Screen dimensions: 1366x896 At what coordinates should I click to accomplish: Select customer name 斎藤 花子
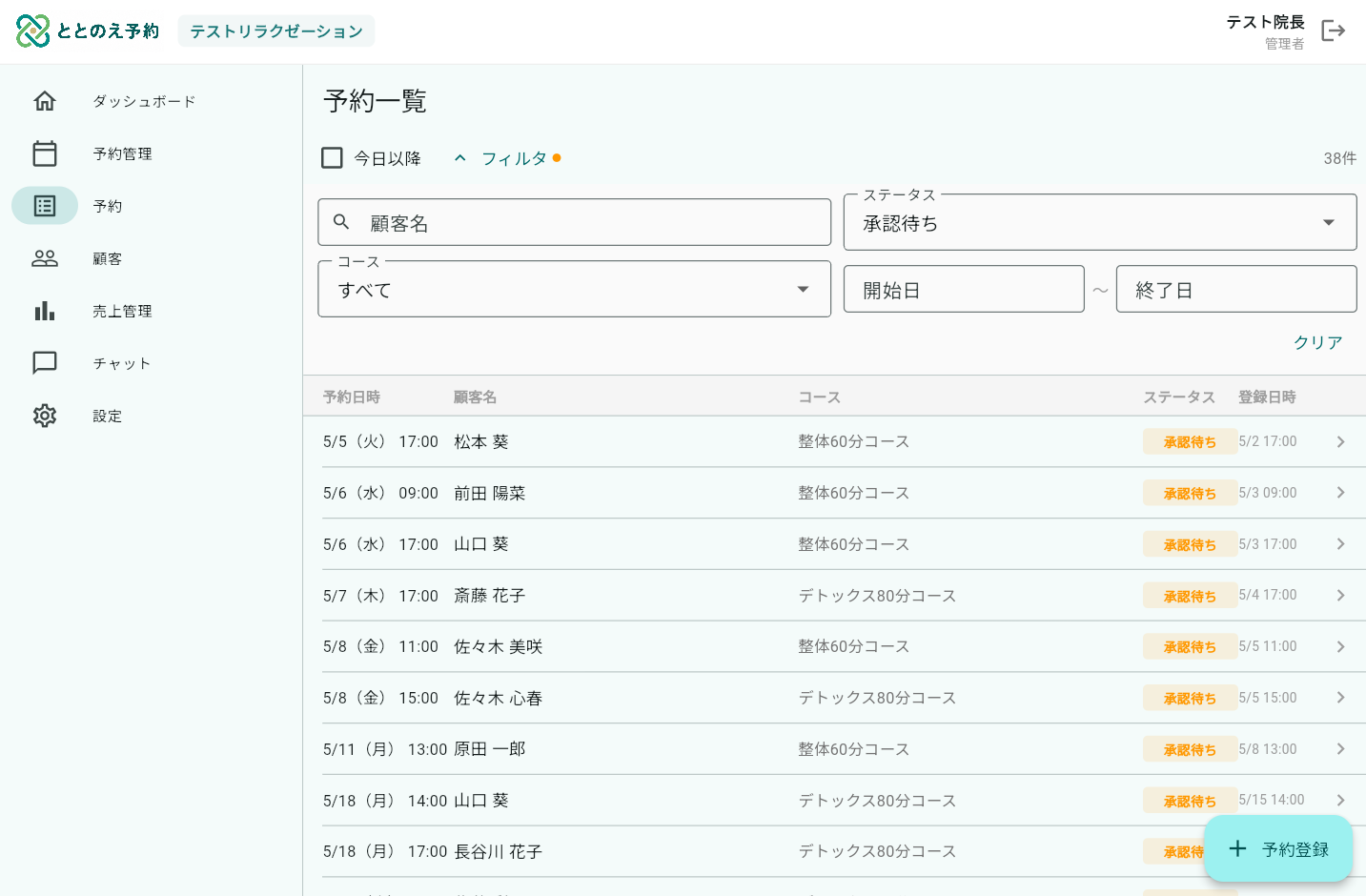(490, 596)
